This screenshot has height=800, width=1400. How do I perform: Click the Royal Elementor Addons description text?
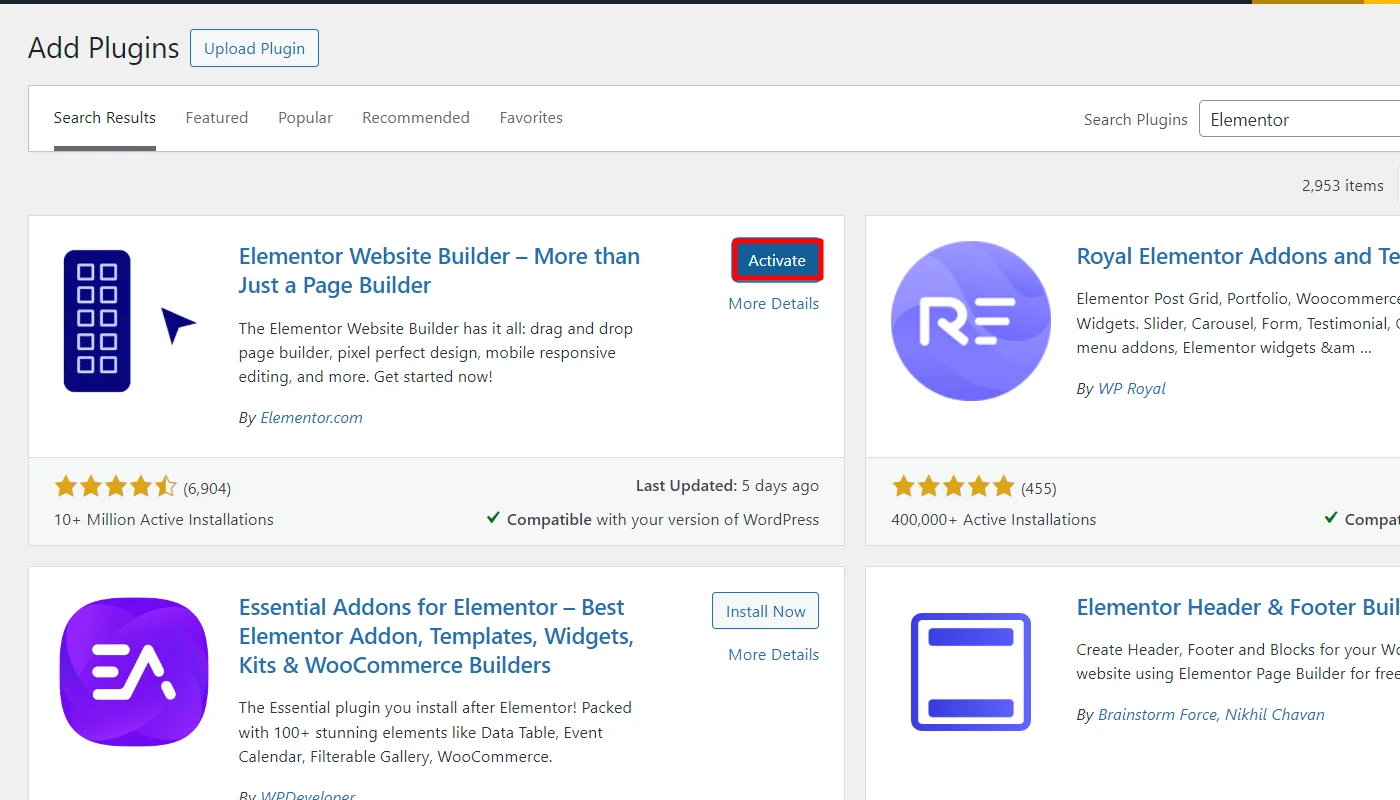click(1238, 323)
